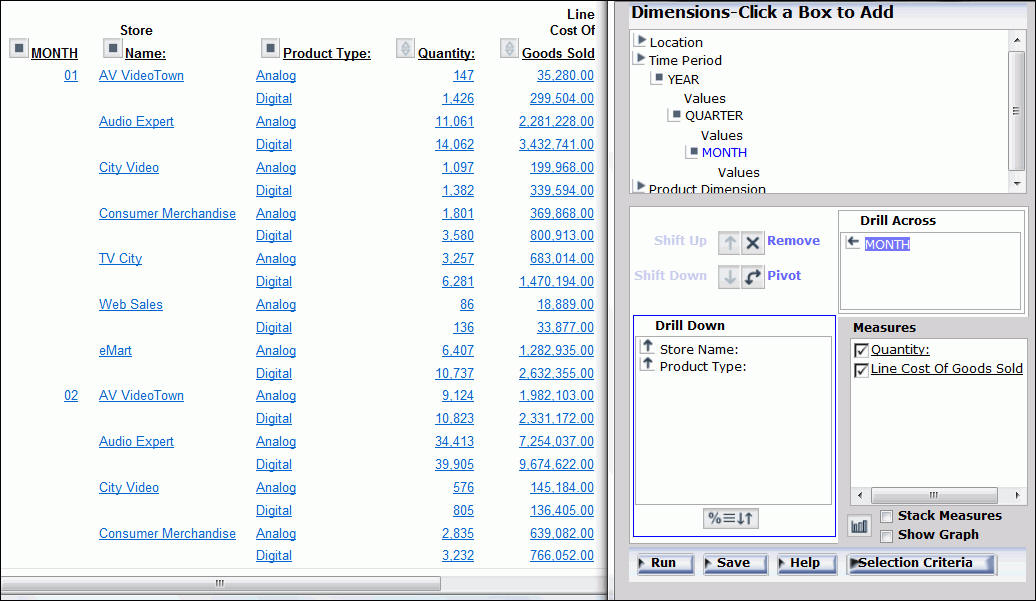Screen dimensions: 1036x601
Task: Expand the Location dimension
Action: [641, 42]
